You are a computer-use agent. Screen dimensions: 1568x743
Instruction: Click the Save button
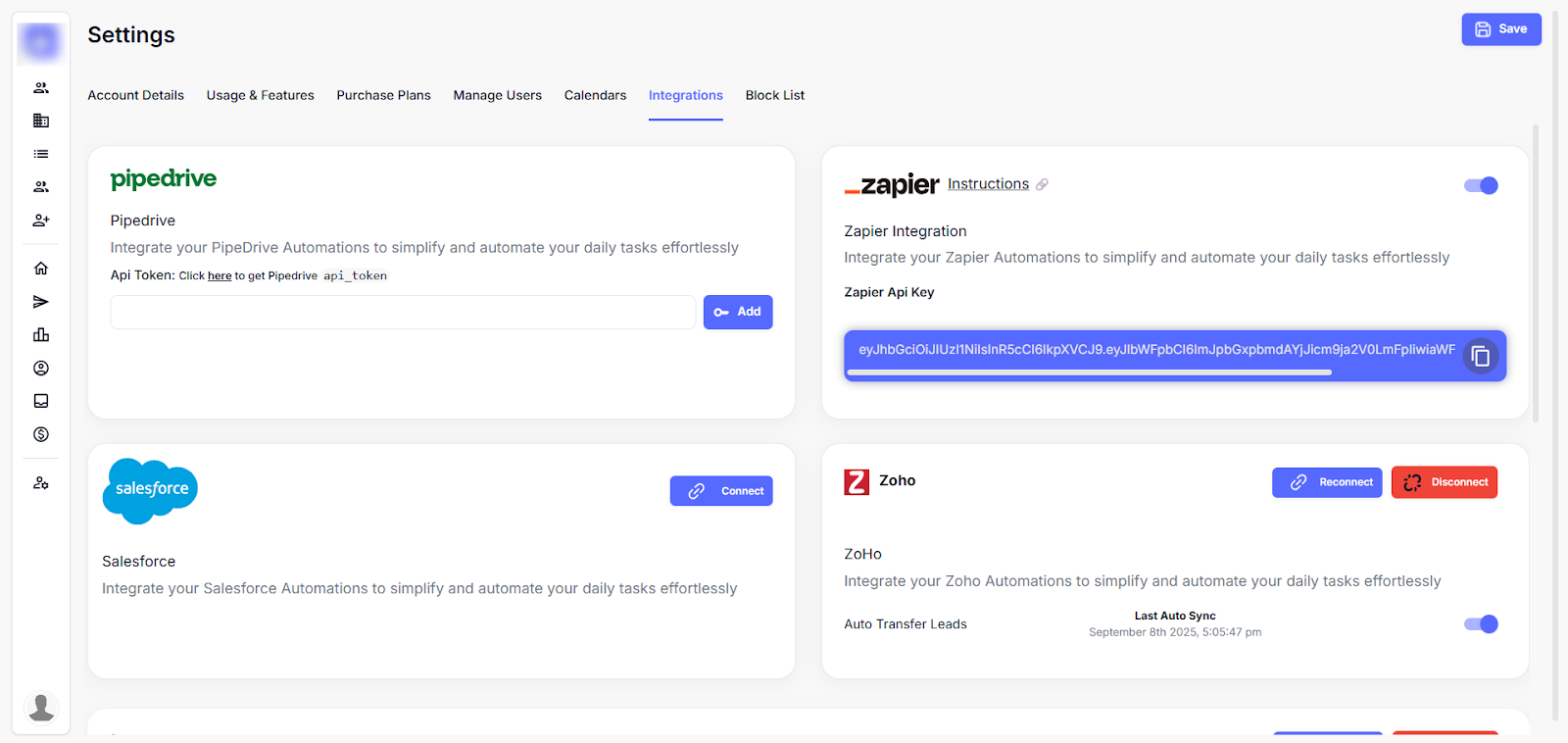coord(1501,29)
